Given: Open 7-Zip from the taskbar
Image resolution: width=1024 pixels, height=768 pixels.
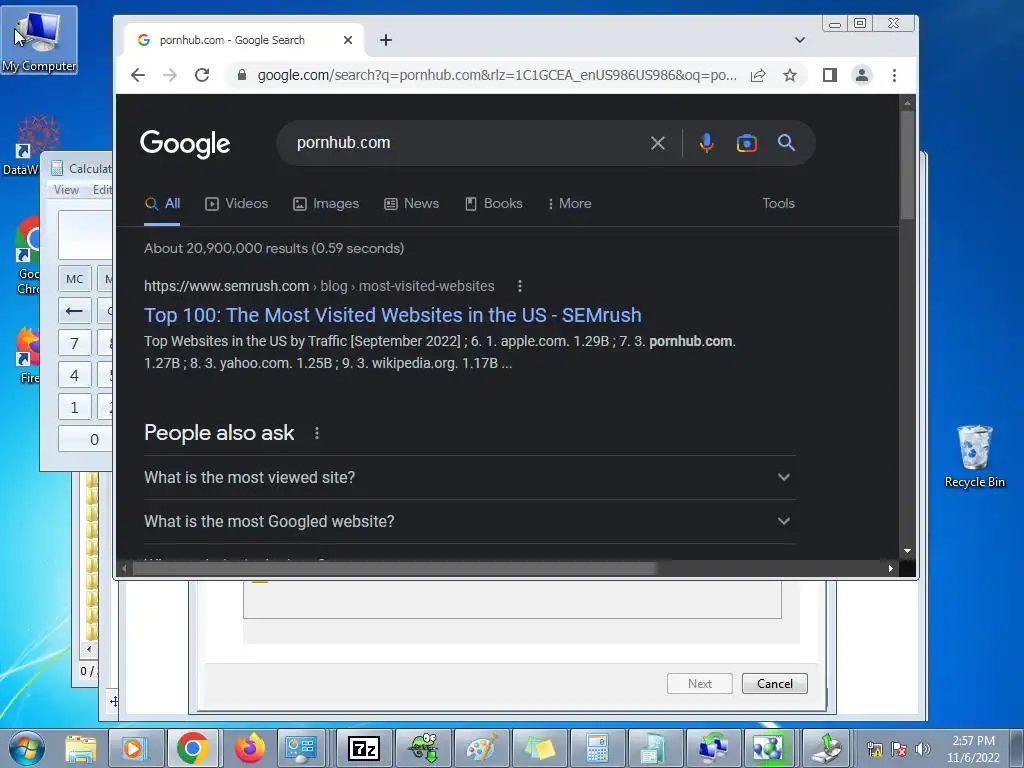Looking at the screenshot, I should pyautogui.click(x=364, y=748).
